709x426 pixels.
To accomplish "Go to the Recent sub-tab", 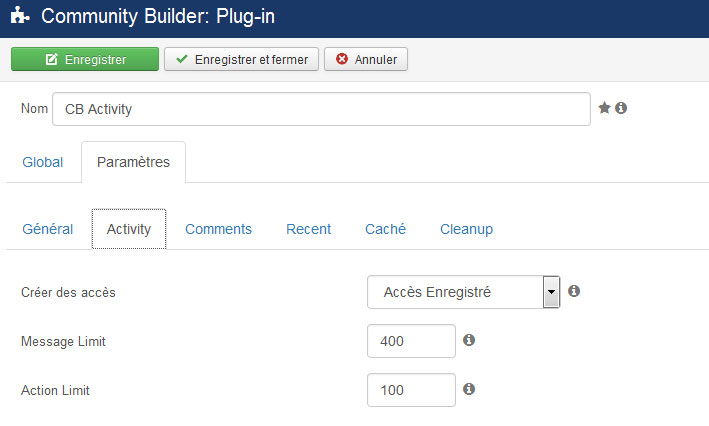I will (308, 229).
